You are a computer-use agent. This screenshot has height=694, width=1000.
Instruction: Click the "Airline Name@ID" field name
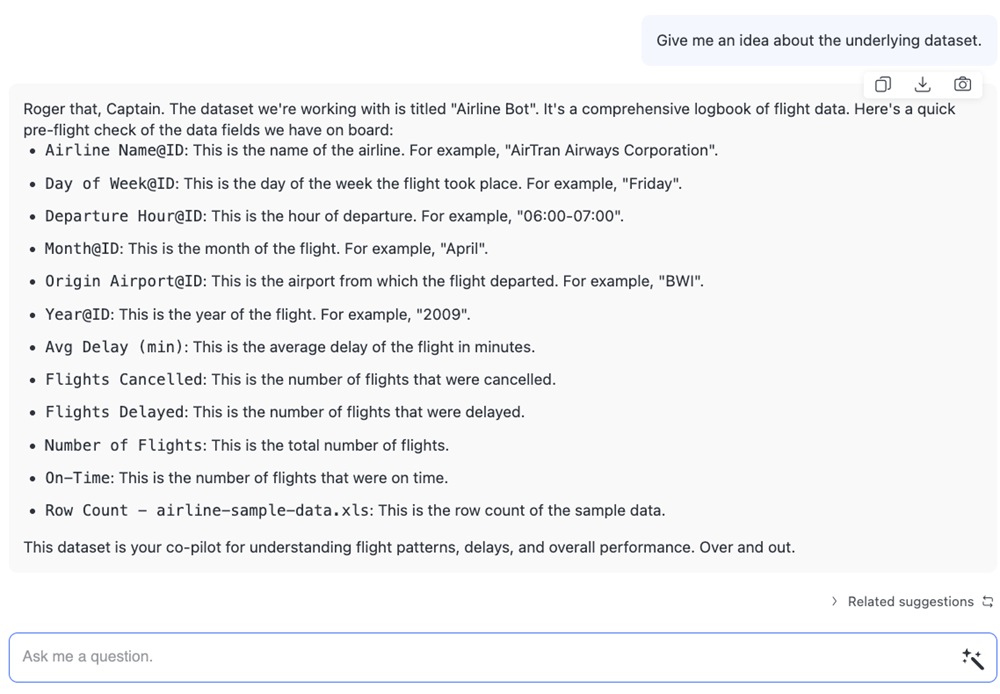pyautogui.click(x=110, y=150)
